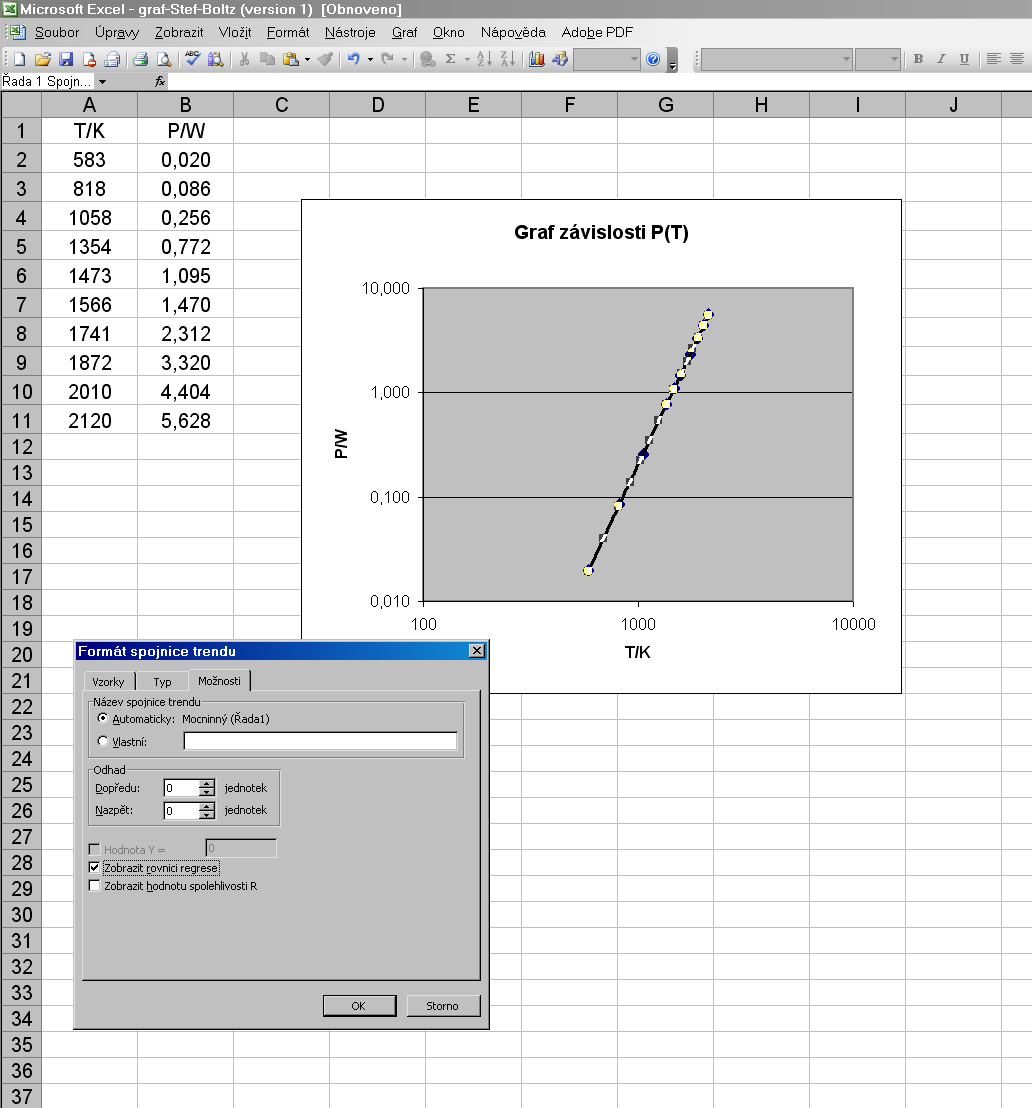Open the Zoom percentage dropdown
The height and width of the screenshot is (1108, 1032).
coord(634,59)
